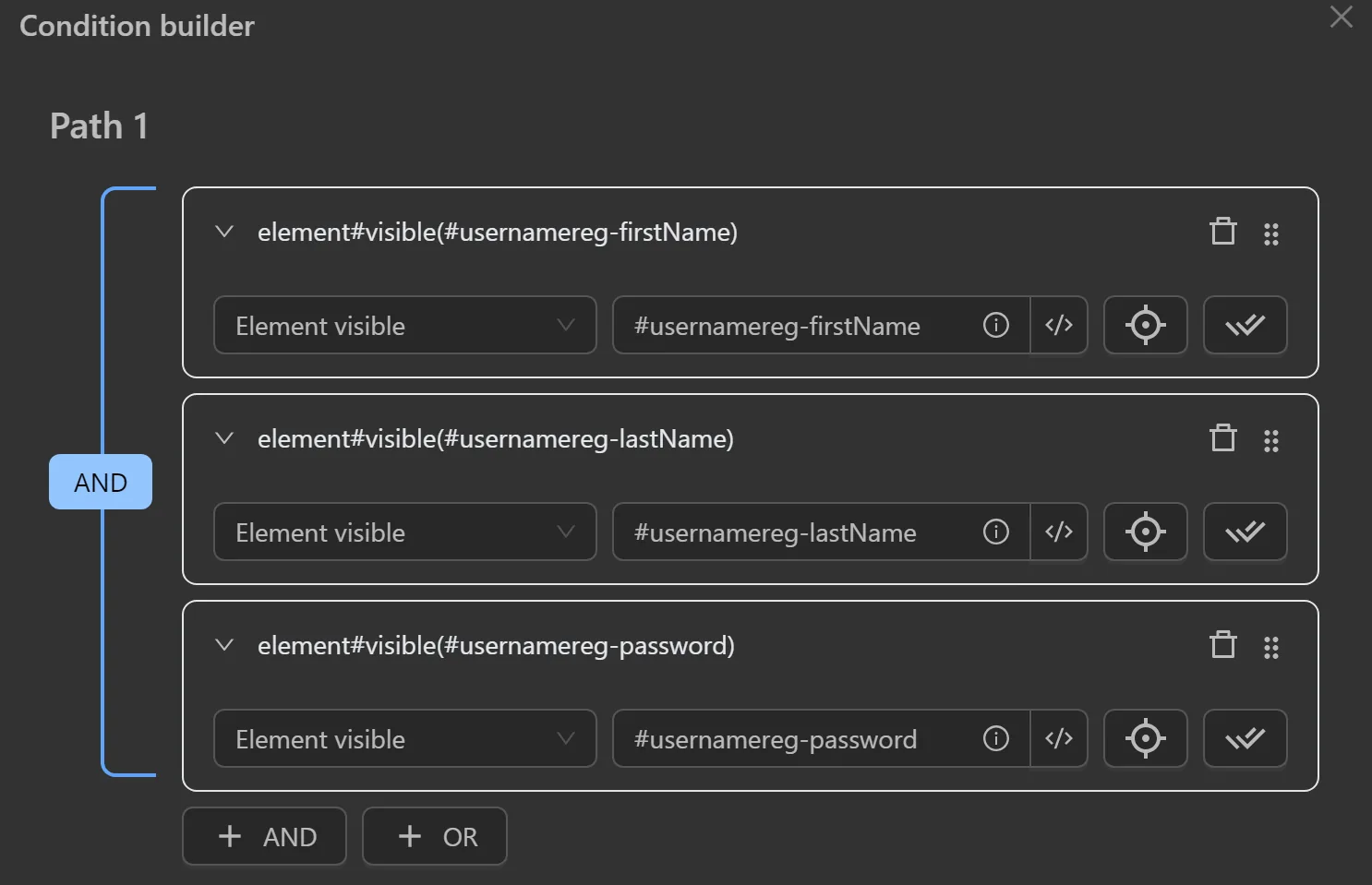
Task: Show info for the password selector field
Action: pyautogui.click(x=995, y=739)
